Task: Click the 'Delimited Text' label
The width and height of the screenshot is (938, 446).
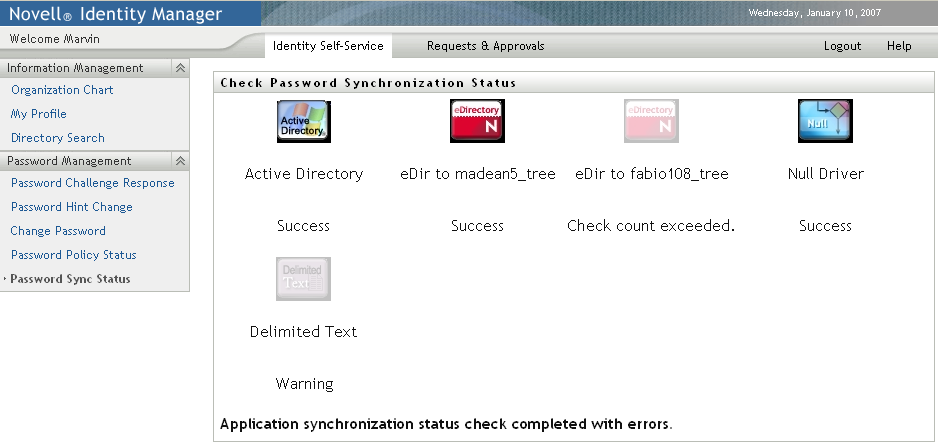Action: pos(303,332)
